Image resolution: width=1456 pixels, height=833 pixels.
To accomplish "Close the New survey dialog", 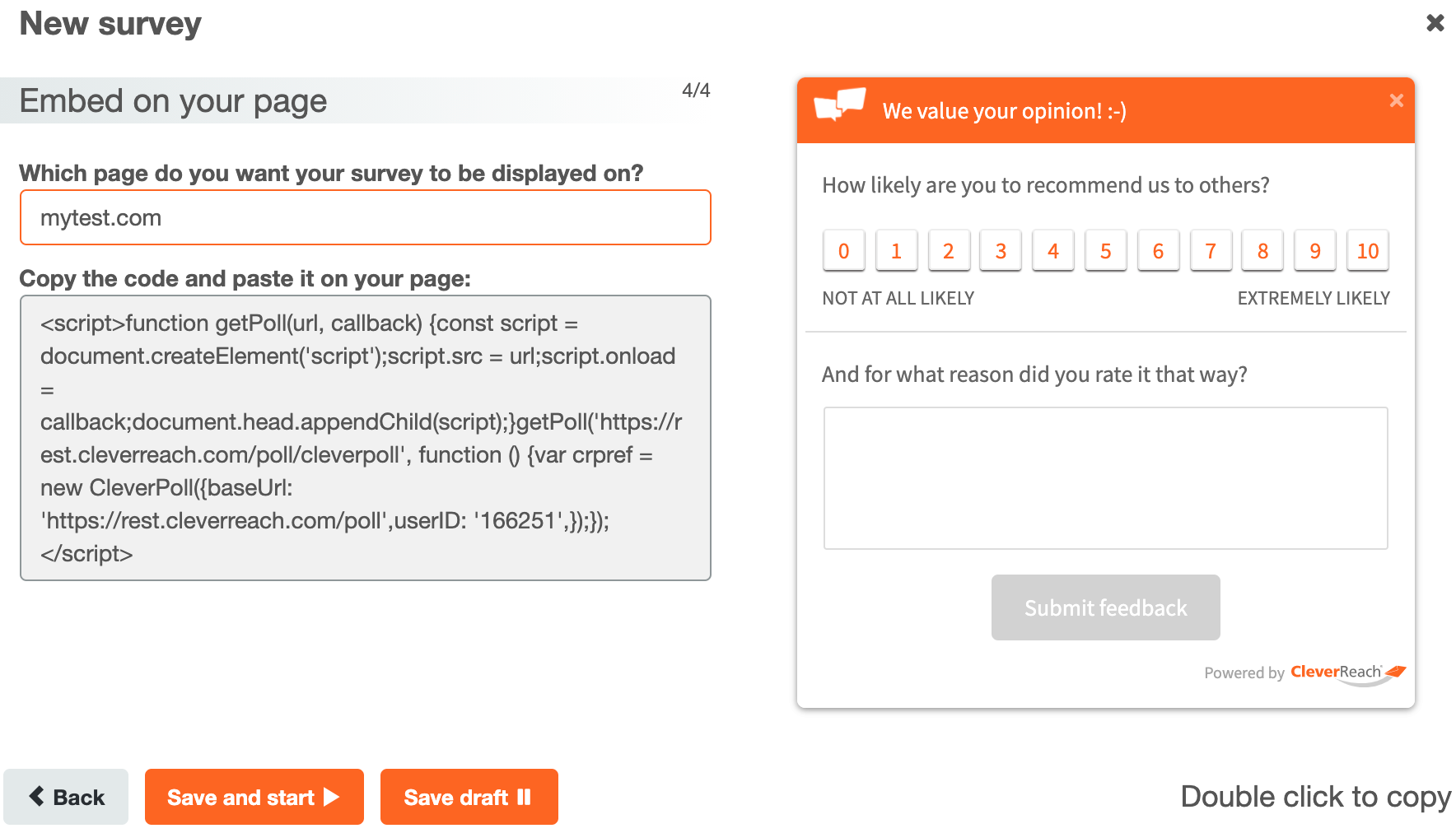I will click(1435, 23).
